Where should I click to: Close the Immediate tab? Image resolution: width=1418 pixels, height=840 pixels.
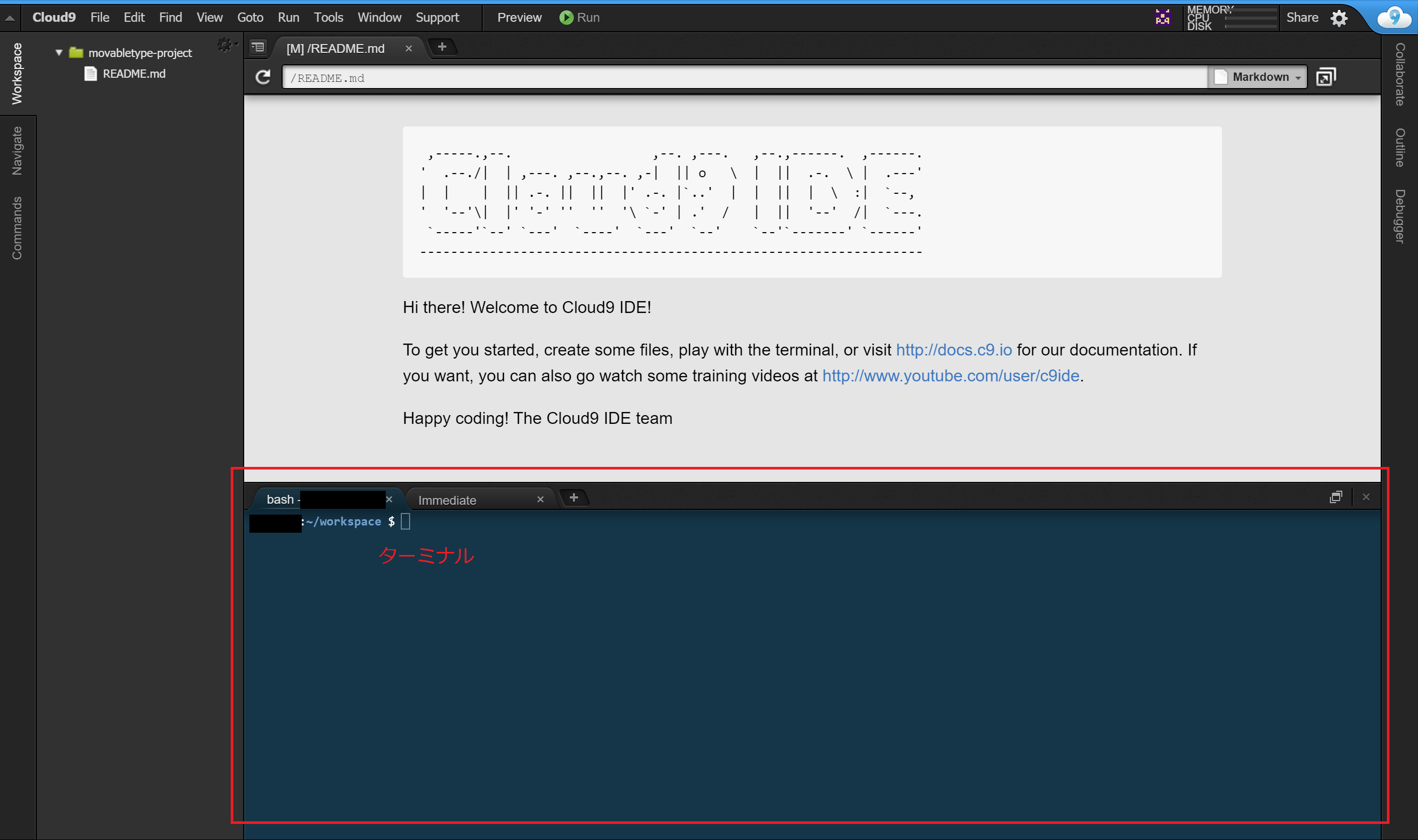(540, 499)
